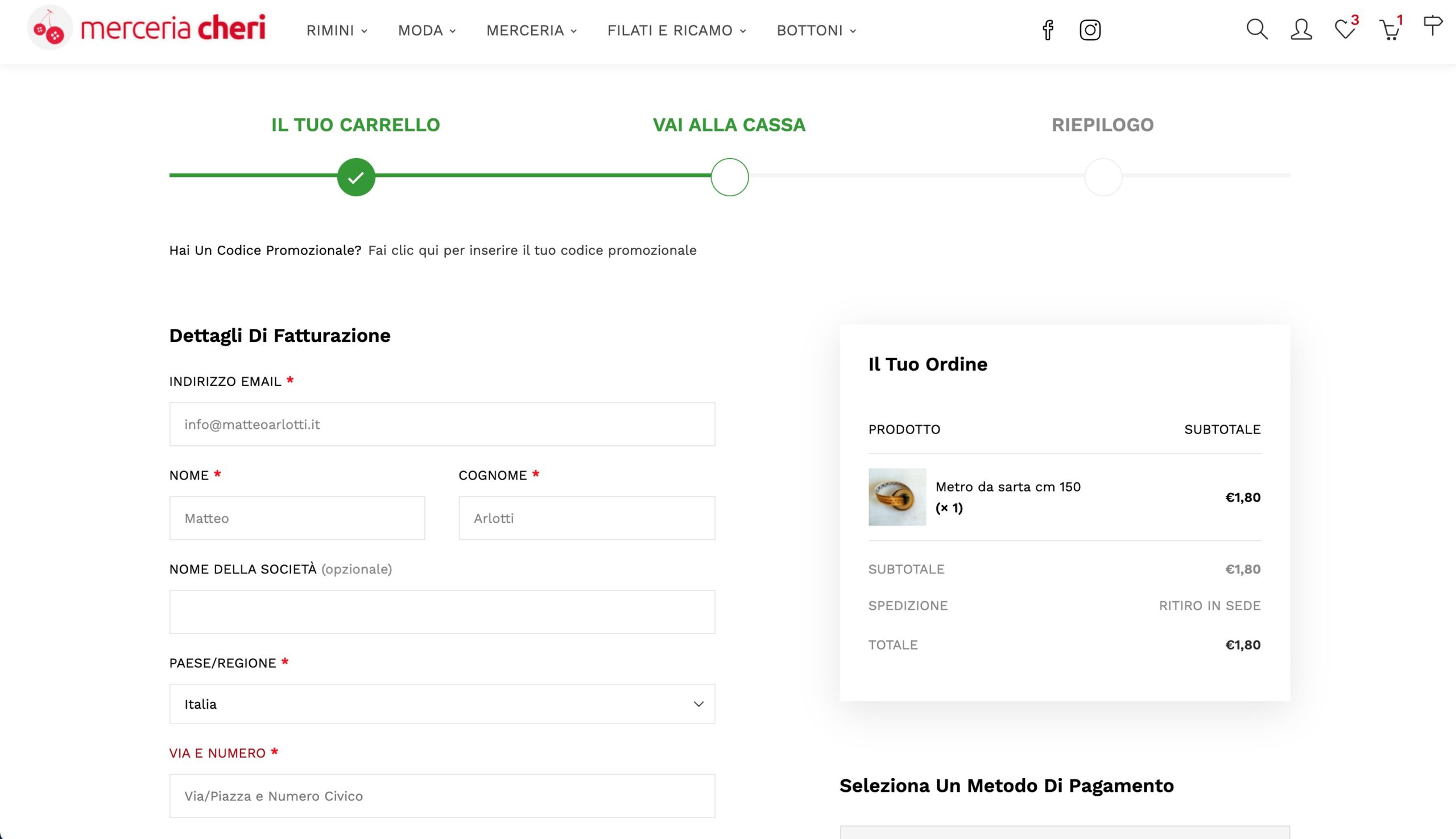Focus the Via e Numero address field
This screenshot has width=1456, height=839.
click(442, 796)
